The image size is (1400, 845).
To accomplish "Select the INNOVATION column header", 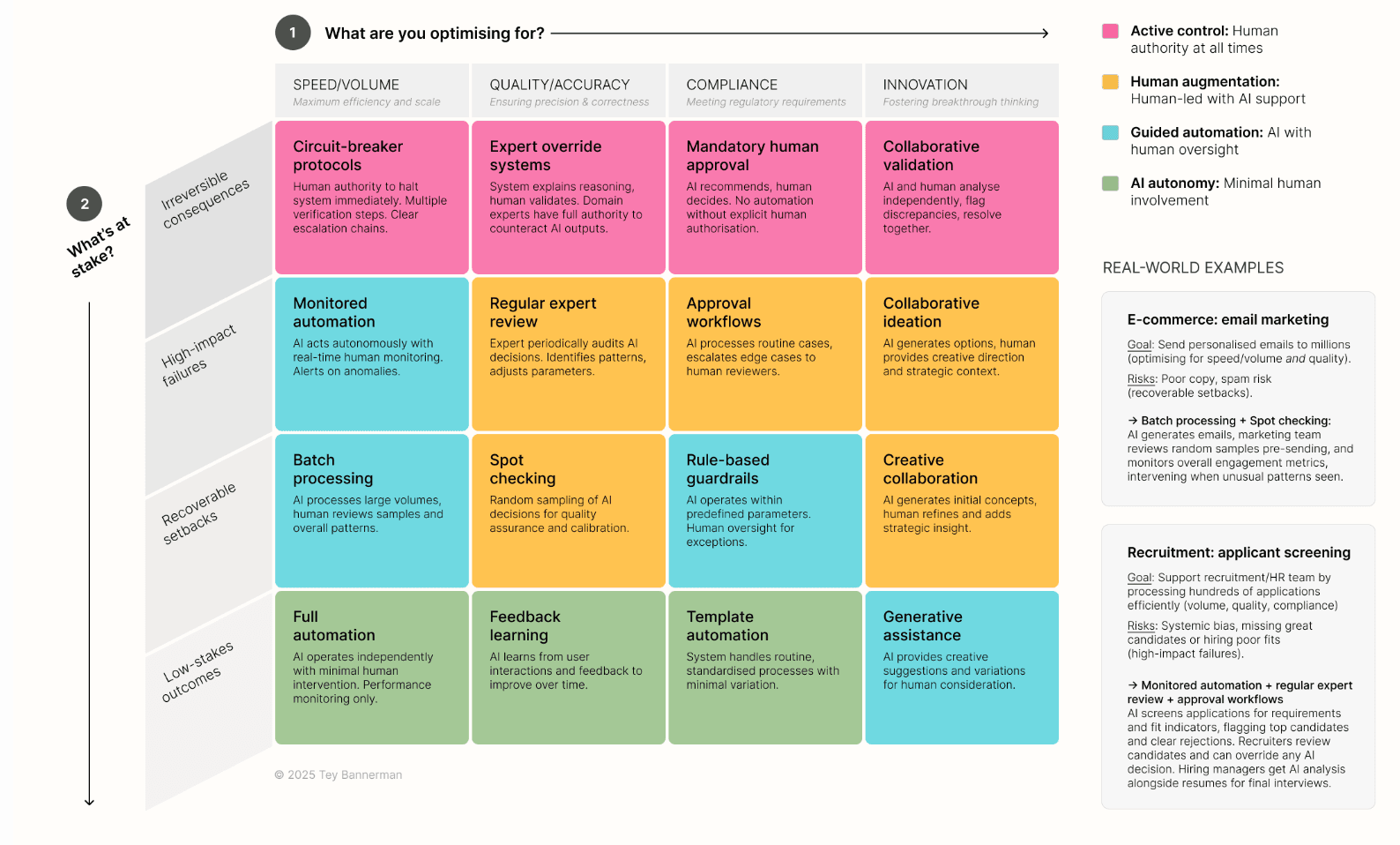I will tap(962, 91).
